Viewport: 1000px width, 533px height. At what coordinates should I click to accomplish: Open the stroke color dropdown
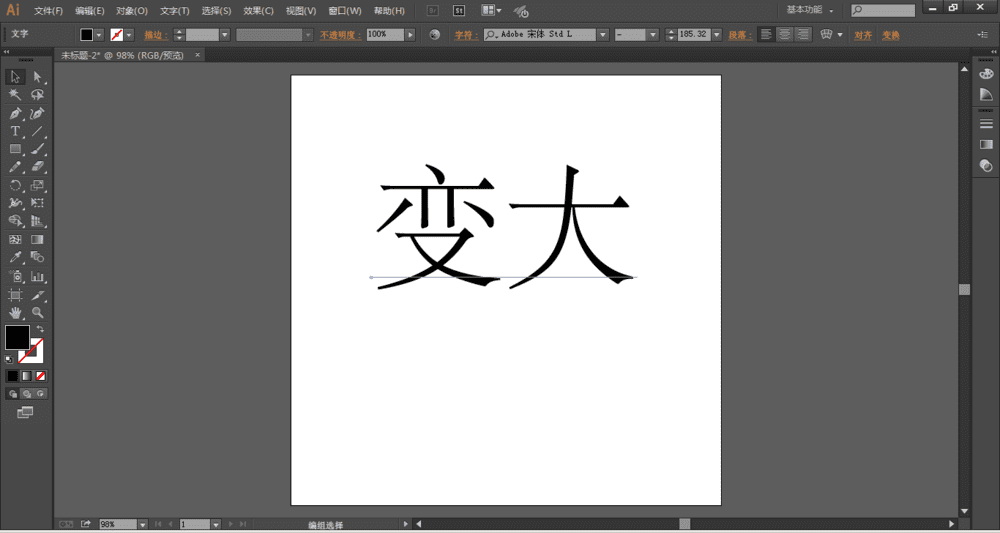[129, 34]
